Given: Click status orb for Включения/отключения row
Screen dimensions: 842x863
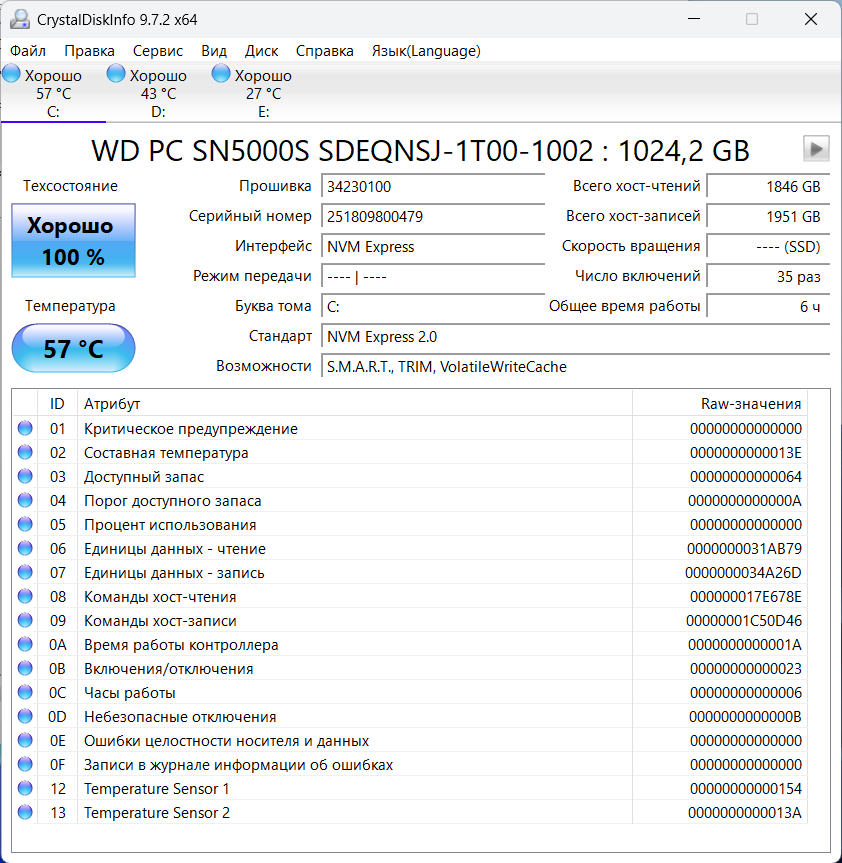Looking at the screenshot, I should [25, 668].
